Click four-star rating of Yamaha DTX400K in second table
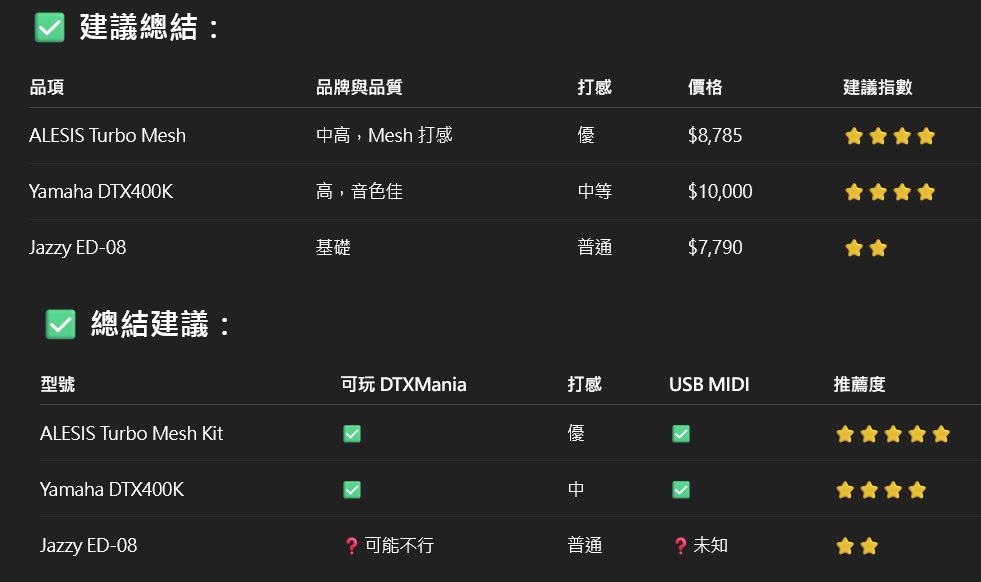The width and height of the screenshot is (981, 582). click(881, 490)
